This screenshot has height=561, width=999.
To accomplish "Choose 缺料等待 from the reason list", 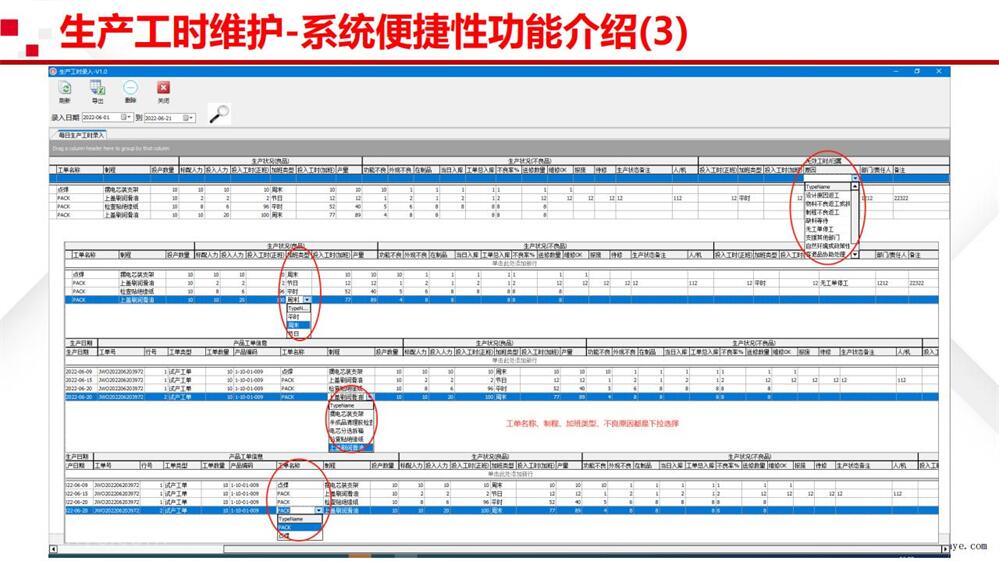I will (x=827, y=220).
